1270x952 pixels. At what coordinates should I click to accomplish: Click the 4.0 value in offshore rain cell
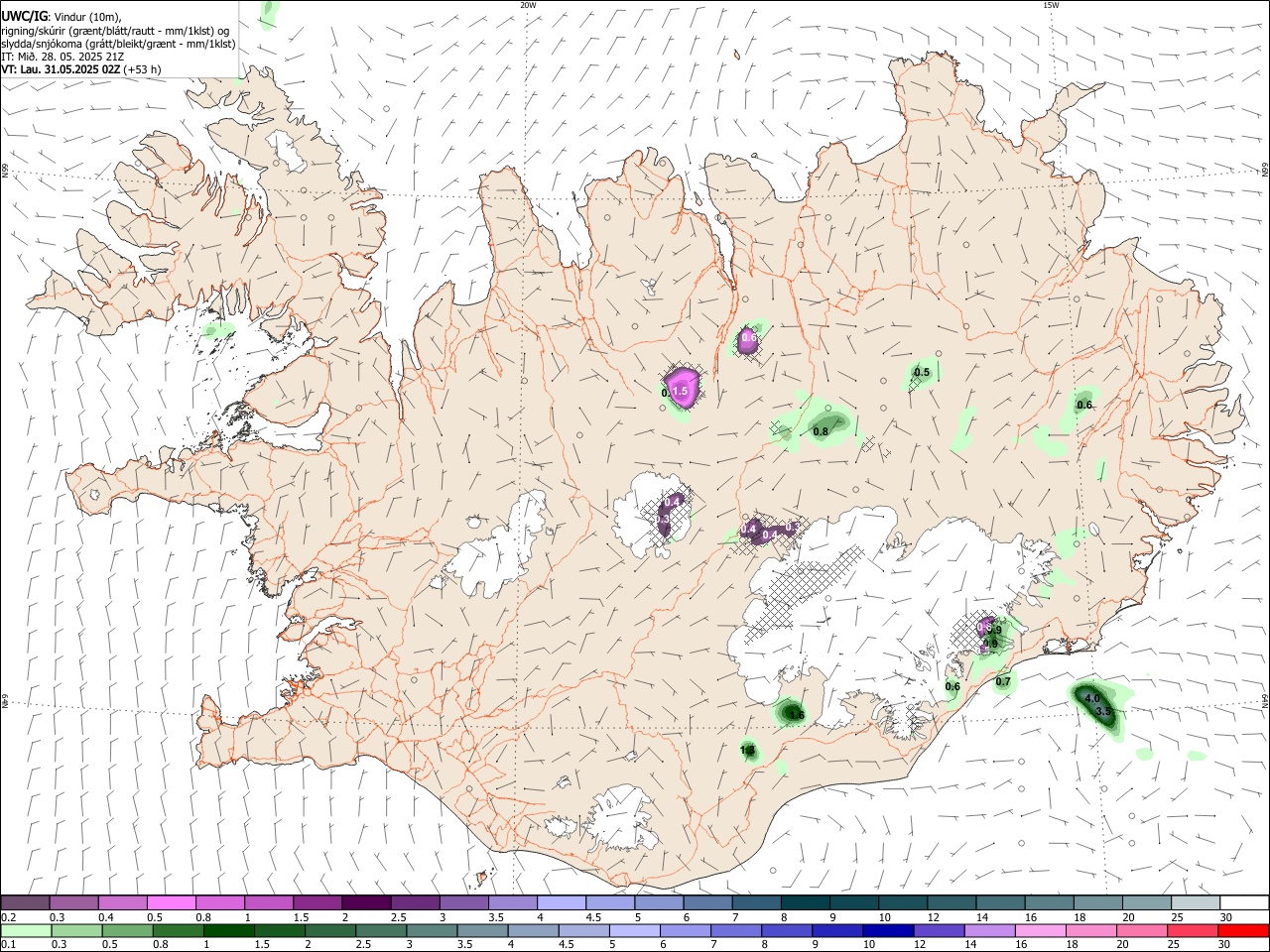pyautogui.click(x=1092, y=699)
